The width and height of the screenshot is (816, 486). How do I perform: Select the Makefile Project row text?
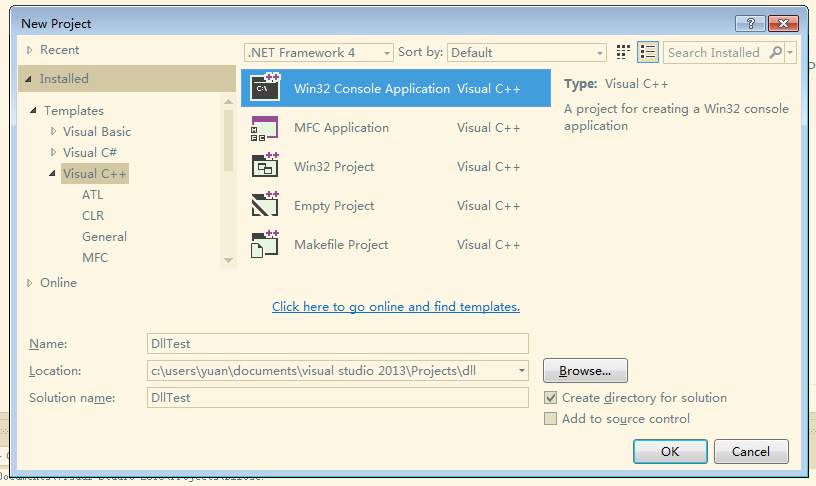coord(341,245)
